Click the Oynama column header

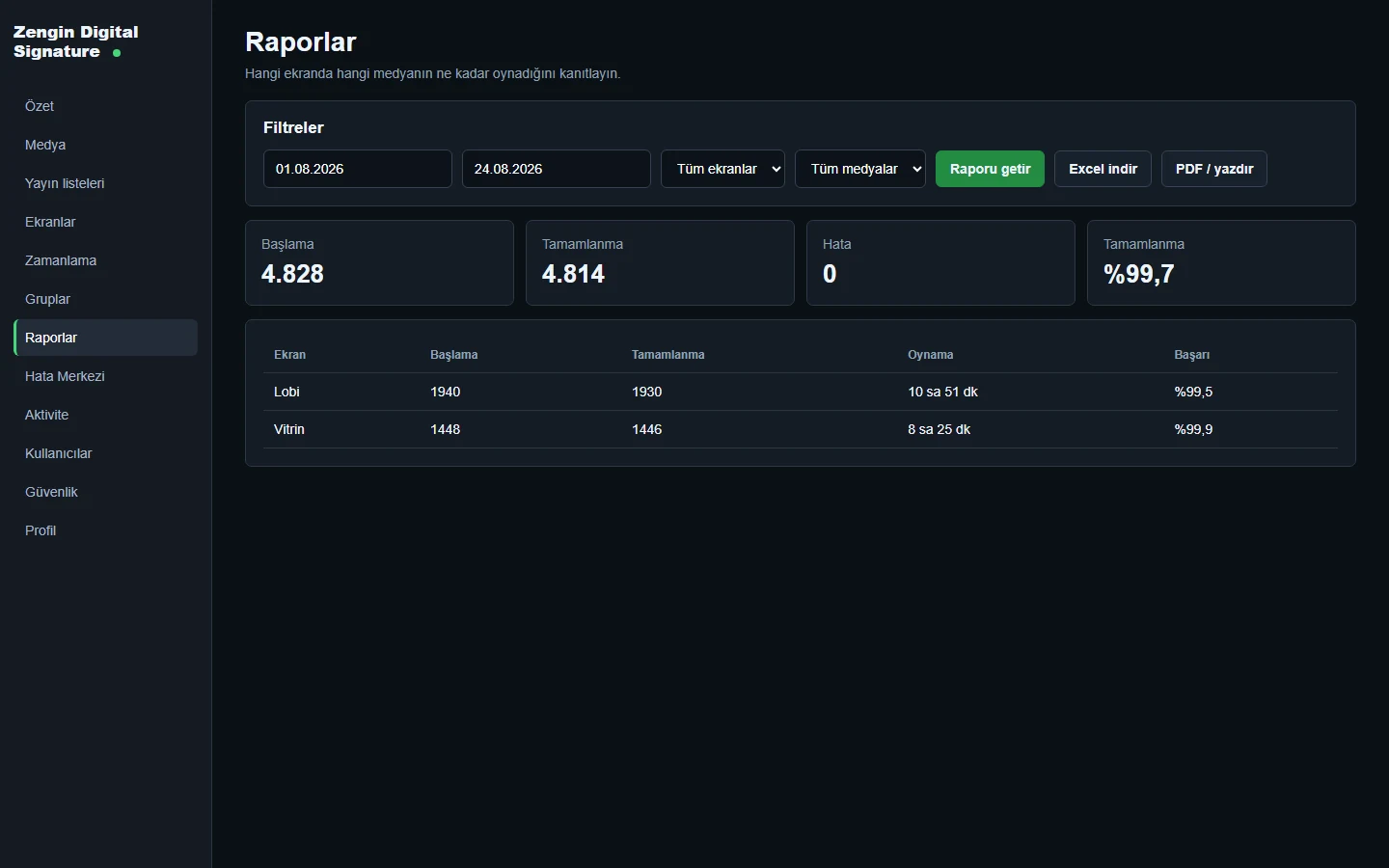click(931, 355)
